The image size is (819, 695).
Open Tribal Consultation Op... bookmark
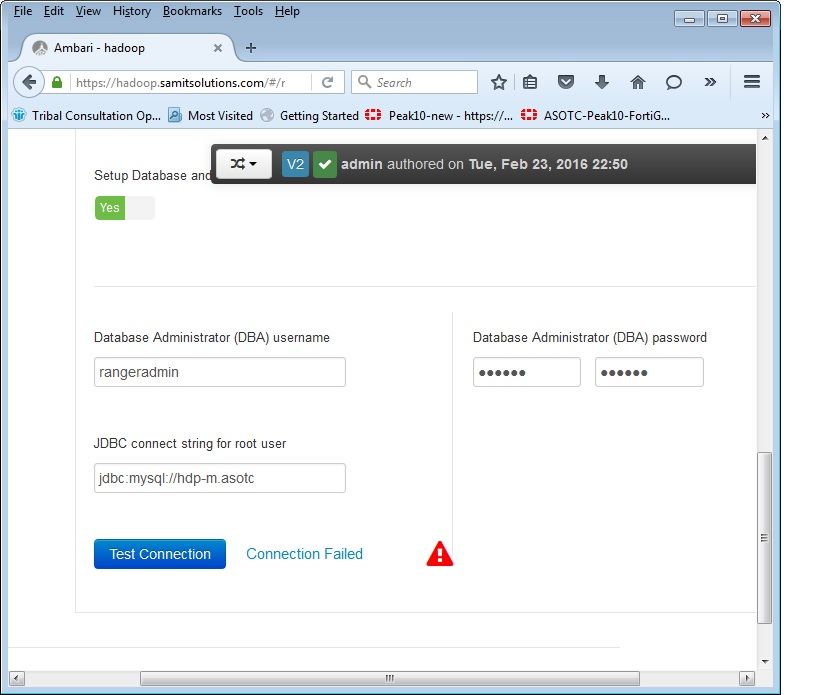(x=87, y=115)
